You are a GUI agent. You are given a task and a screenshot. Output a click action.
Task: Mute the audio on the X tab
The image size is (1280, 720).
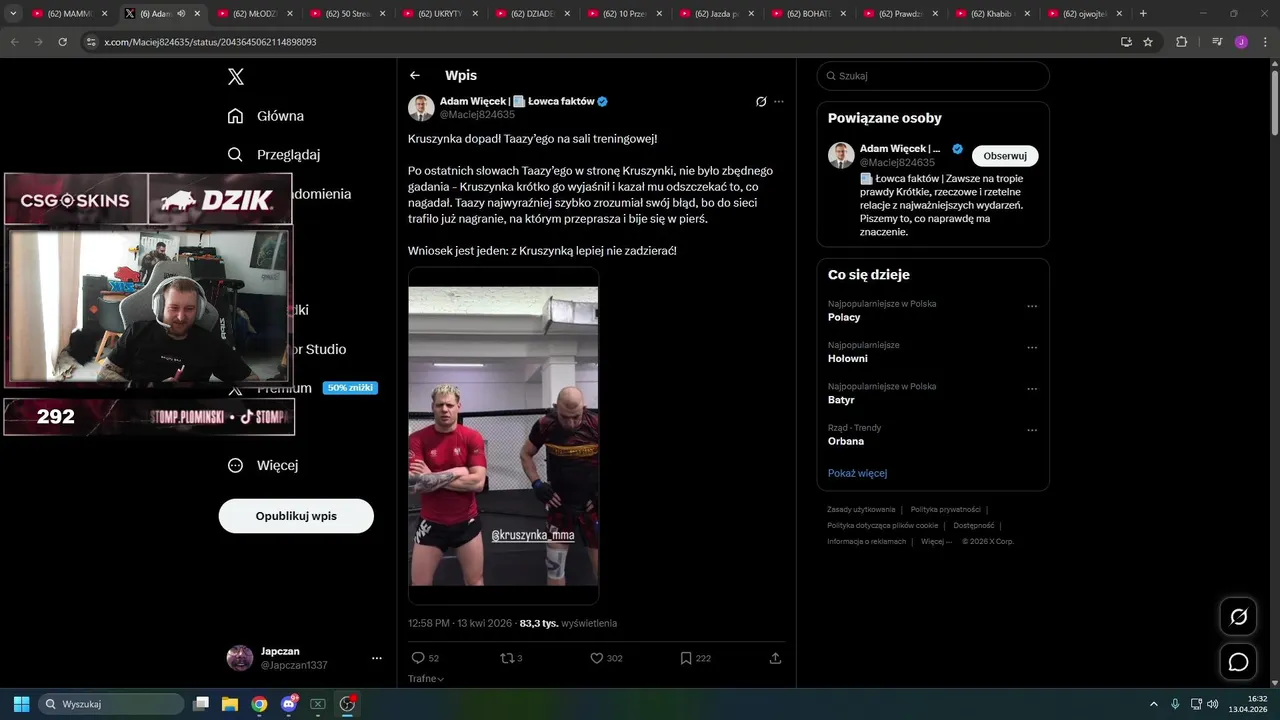coord(181,14)
